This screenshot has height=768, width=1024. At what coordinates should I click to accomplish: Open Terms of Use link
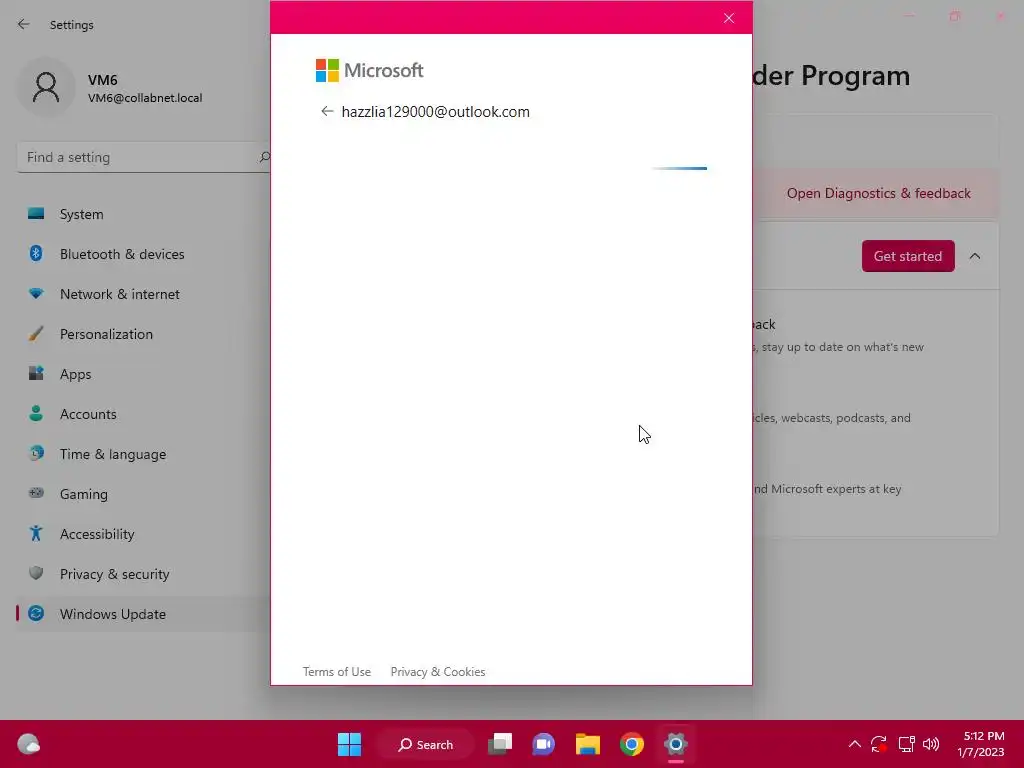click(336, 671)
